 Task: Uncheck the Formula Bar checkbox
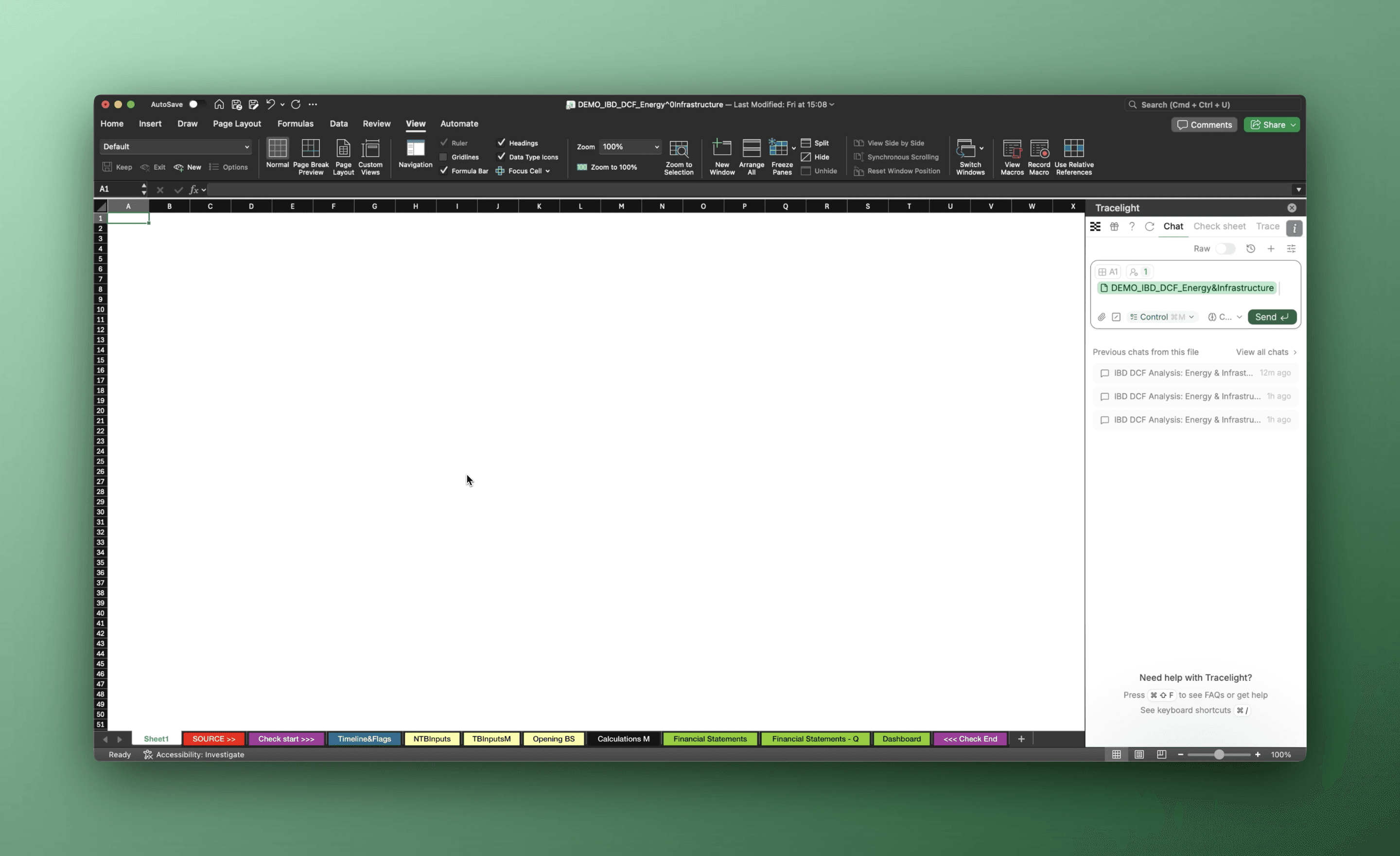444,171
